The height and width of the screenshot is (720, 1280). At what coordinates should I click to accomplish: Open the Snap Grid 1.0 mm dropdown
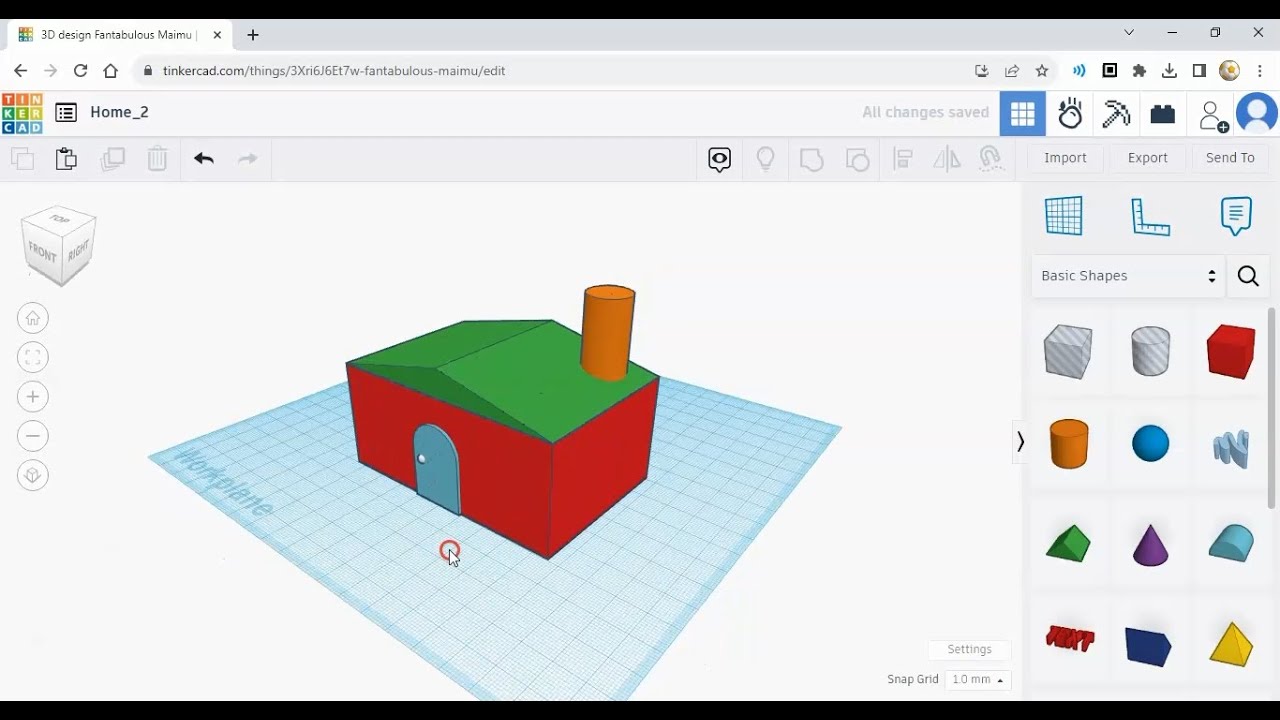coord(978,680)
